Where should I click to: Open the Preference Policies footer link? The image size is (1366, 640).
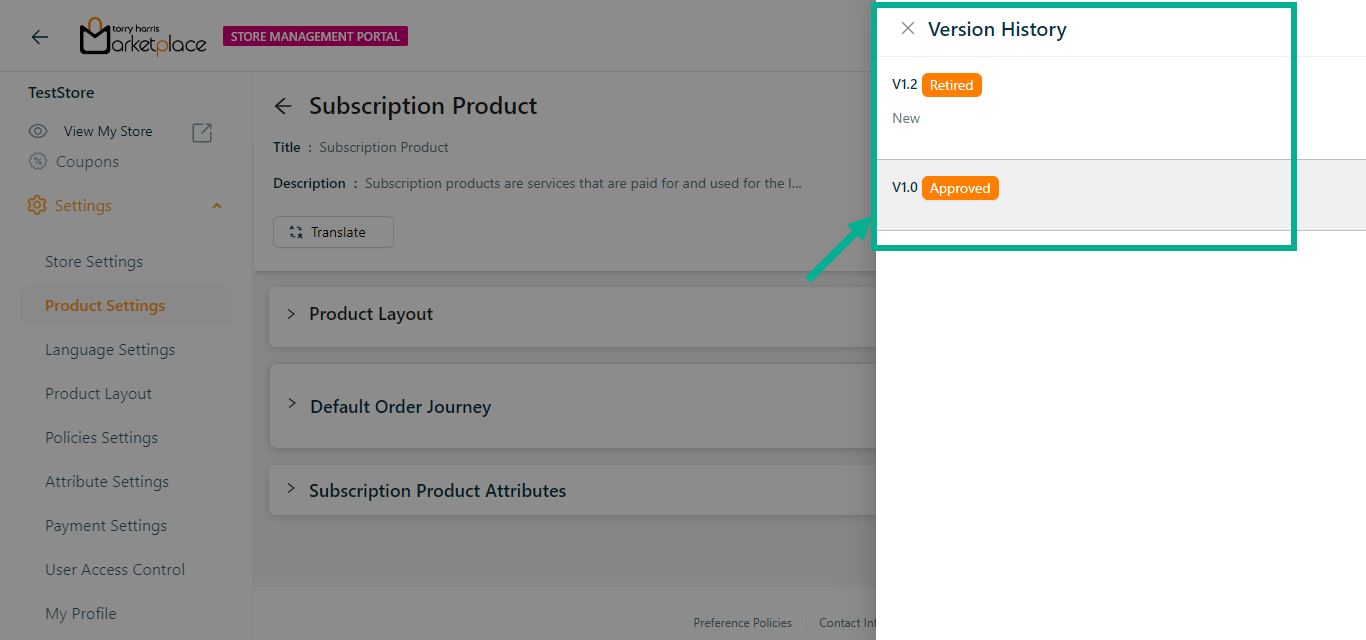point(742,623)
